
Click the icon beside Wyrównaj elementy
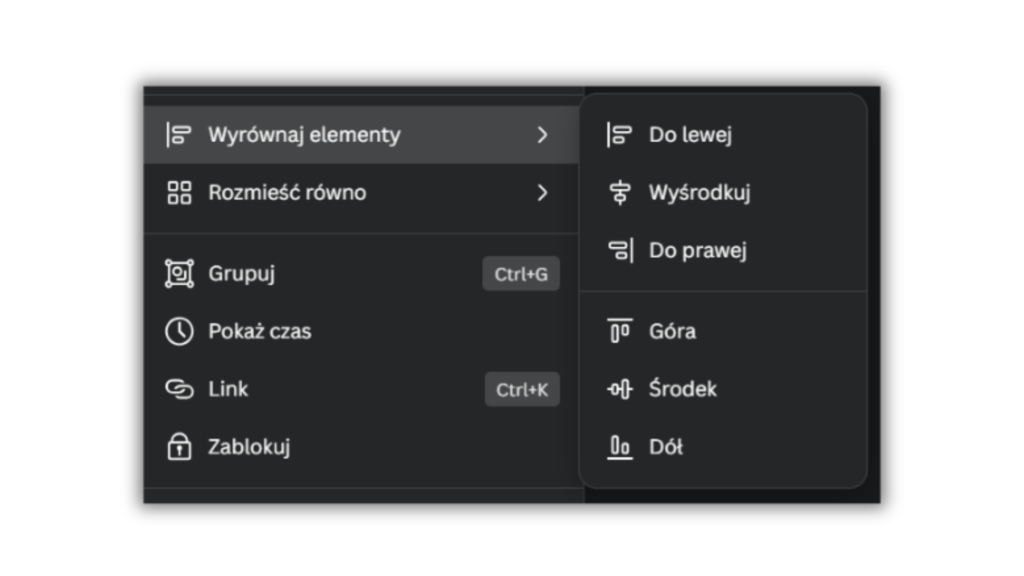point(179,135)
